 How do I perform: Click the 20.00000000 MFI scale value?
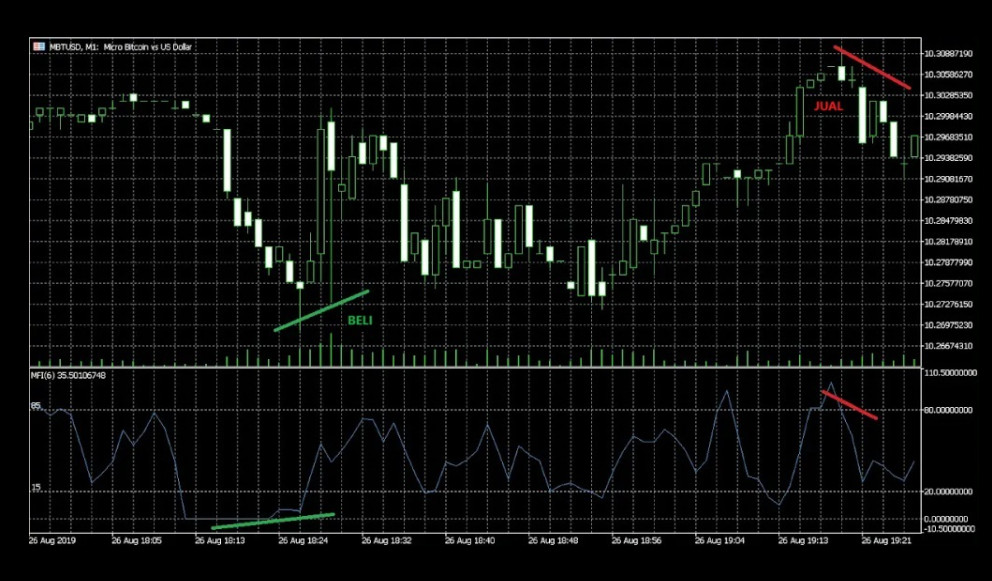(950, 491)
